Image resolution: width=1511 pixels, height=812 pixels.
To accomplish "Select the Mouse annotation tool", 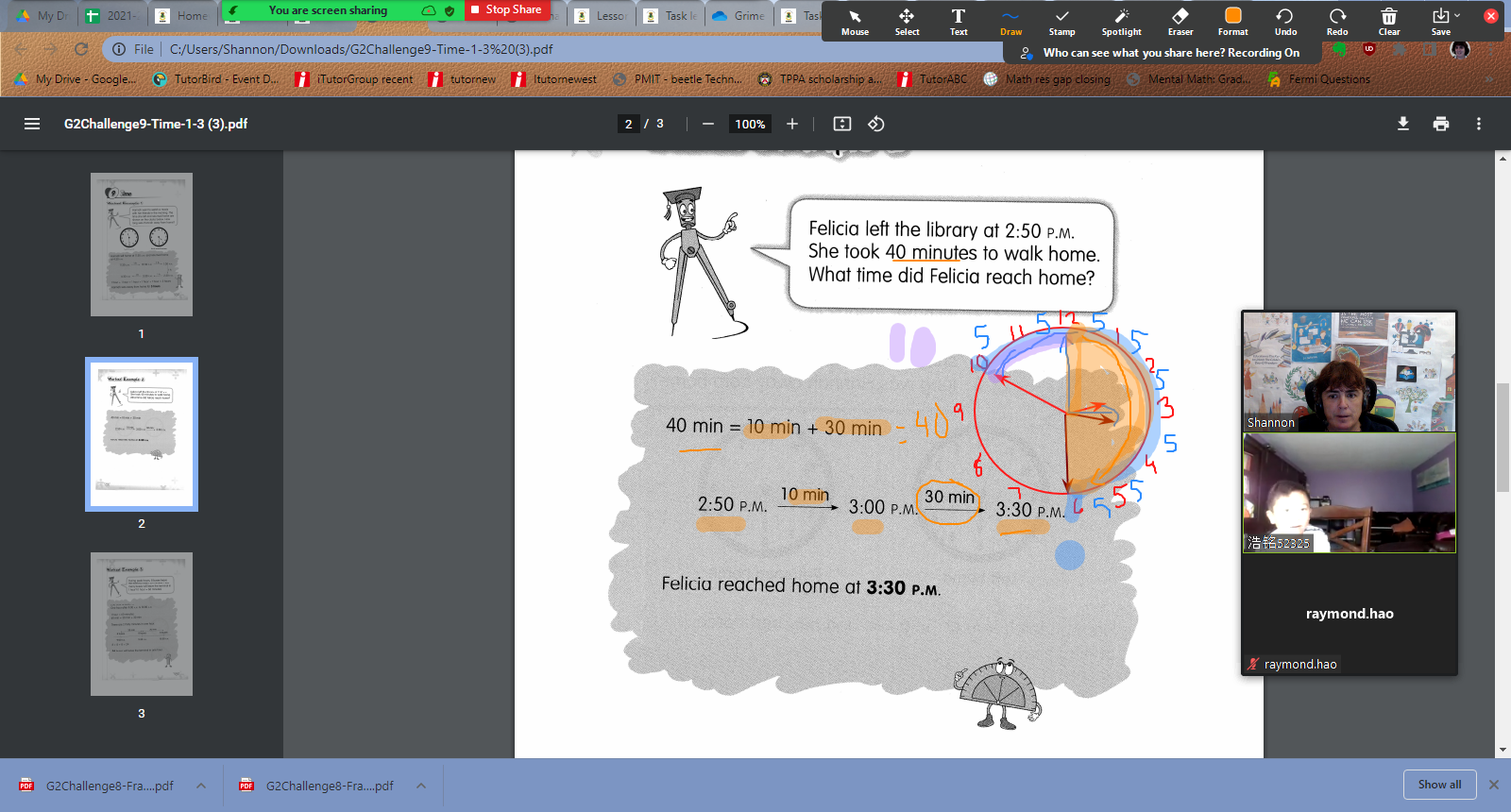I will tap(855, 22).
